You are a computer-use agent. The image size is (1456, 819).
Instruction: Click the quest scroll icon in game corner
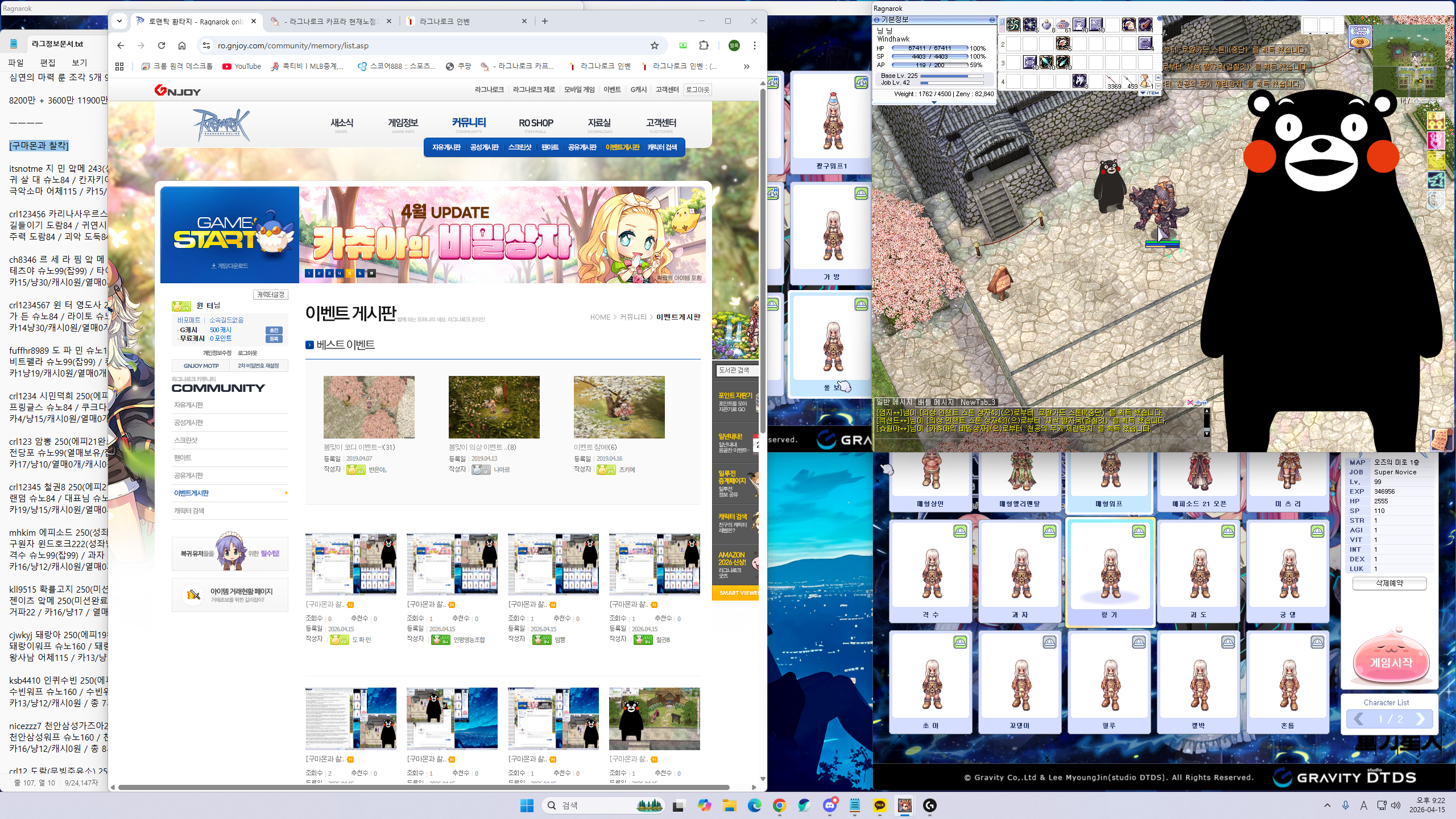(1441, 440)
